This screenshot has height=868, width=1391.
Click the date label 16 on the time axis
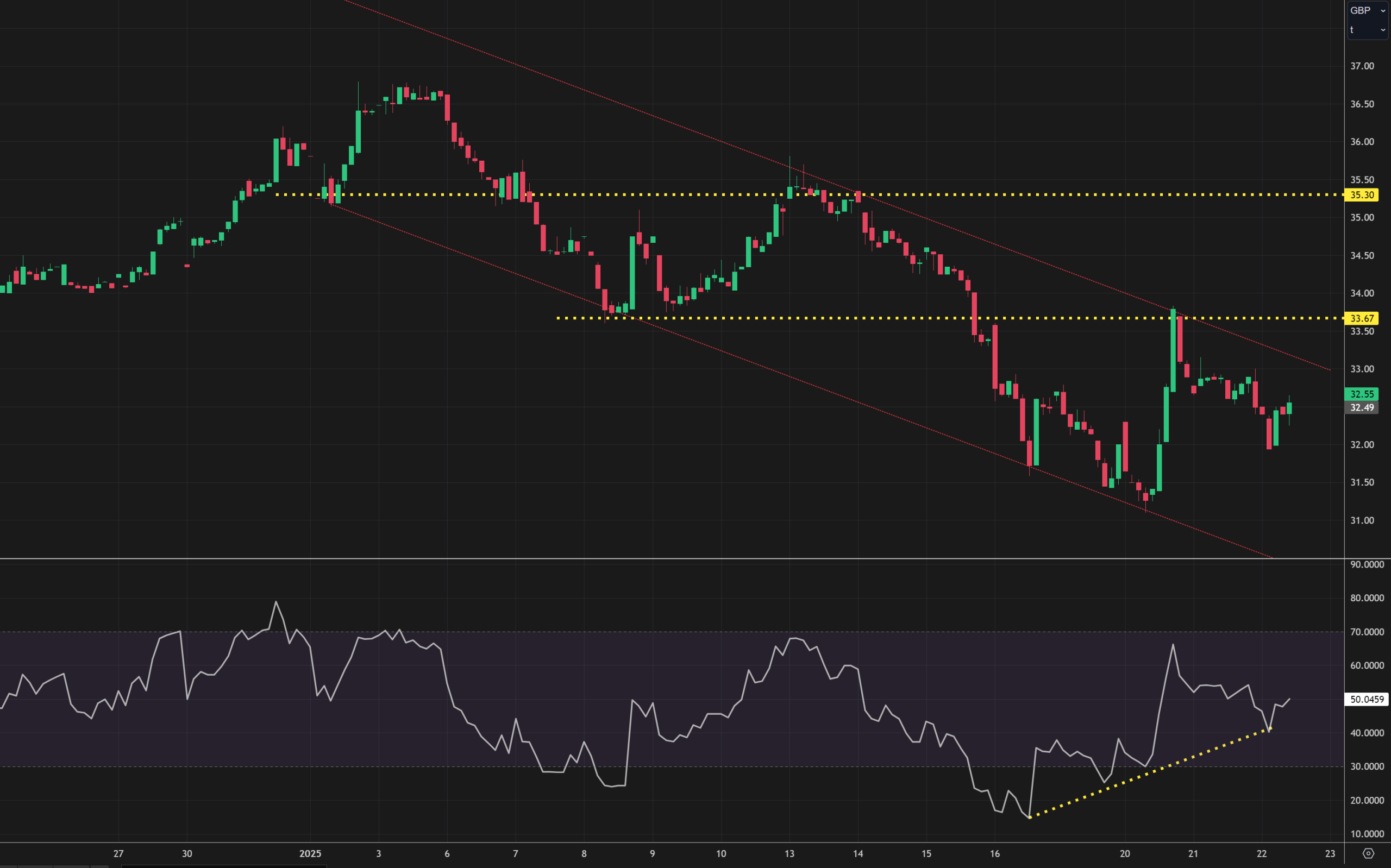coord(995,854)
